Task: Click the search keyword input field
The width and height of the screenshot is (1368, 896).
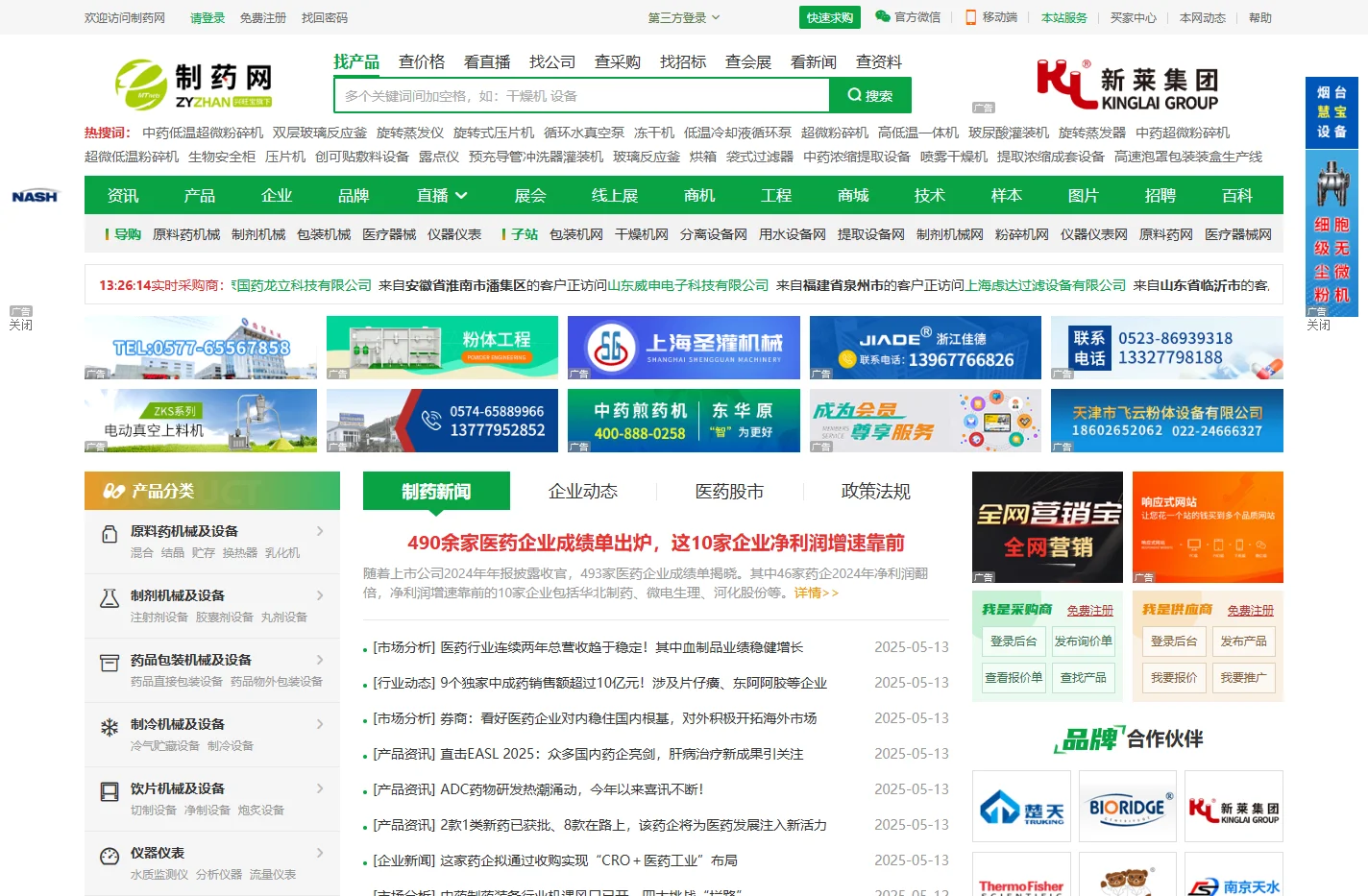Action: 582,95
